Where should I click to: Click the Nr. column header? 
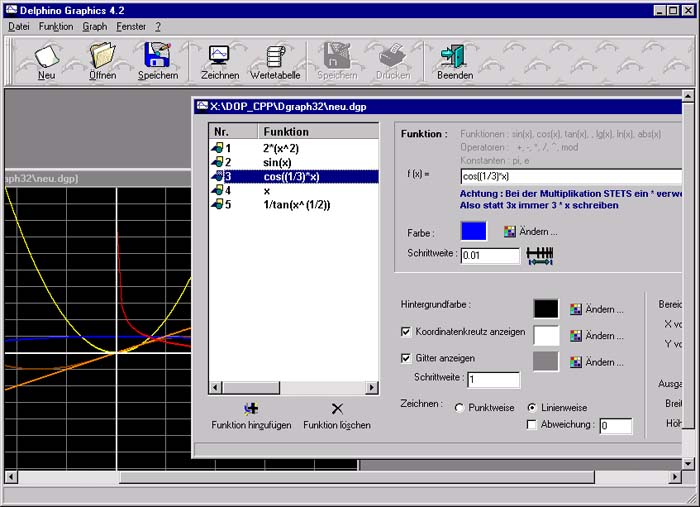coord(233,132)
